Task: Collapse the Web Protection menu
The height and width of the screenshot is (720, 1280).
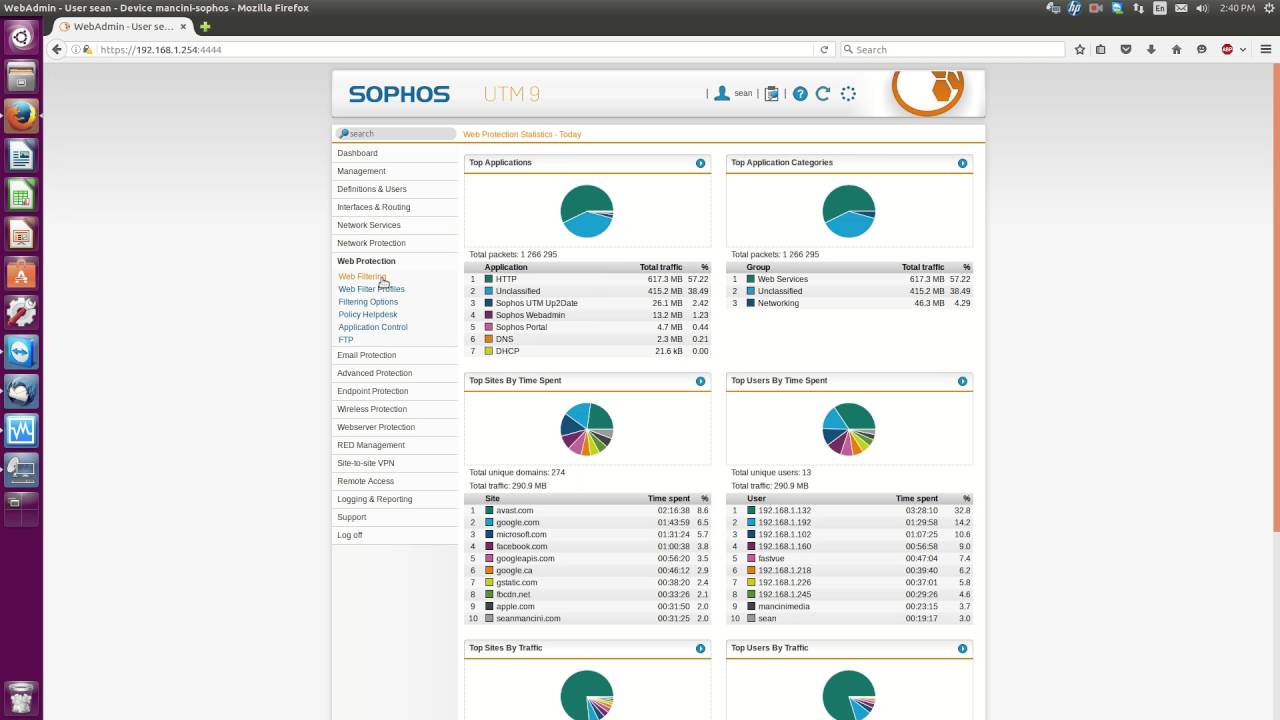Action: (x=395, y=261)
